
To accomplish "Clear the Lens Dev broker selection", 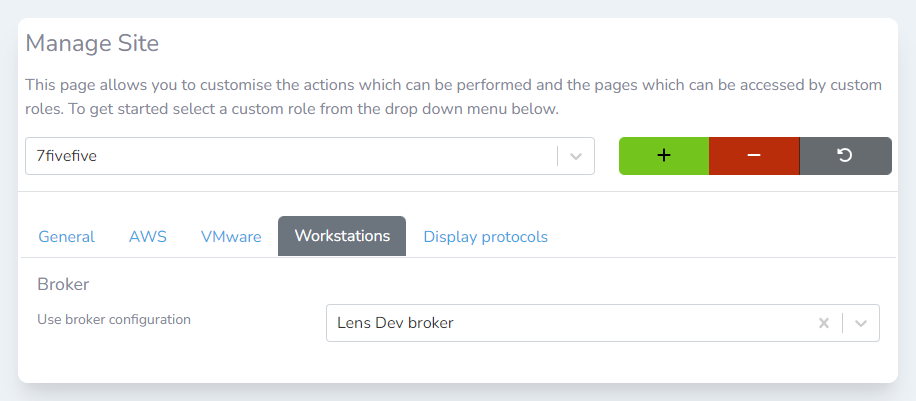I will [x=824, y=323].
